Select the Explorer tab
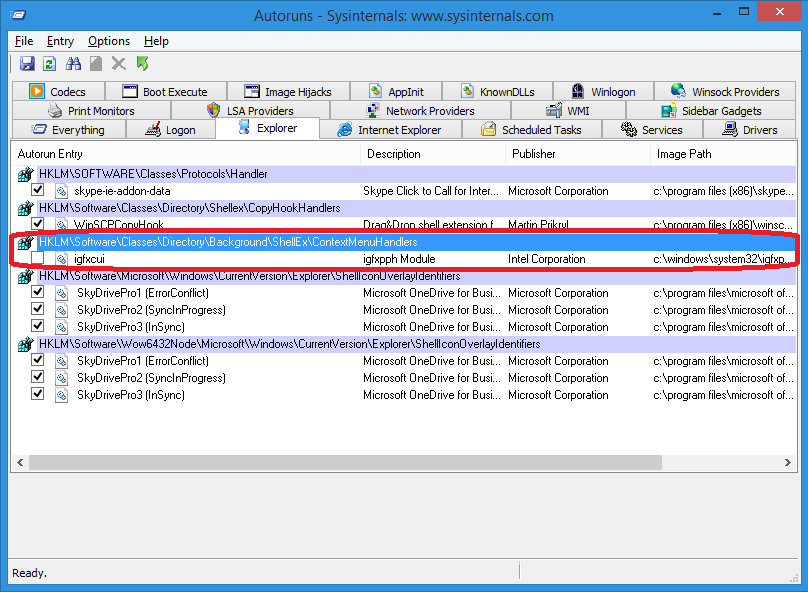The height and width of the screenshot is (592, 808). (x=267, y=128)
